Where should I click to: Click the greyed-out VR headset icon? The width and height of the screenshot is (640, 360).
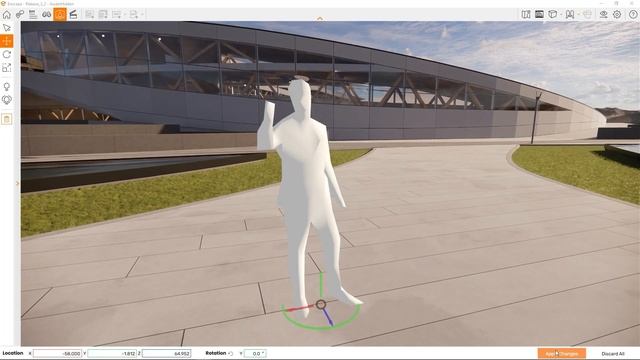pos(587,14)
